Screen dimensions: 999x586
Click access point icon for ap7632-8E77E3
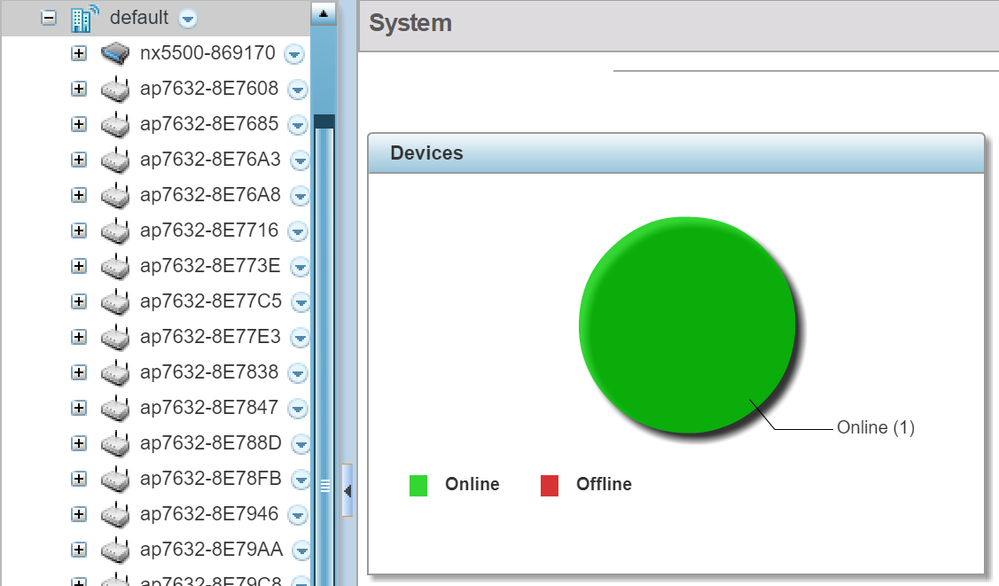click(x=115, y=338)
